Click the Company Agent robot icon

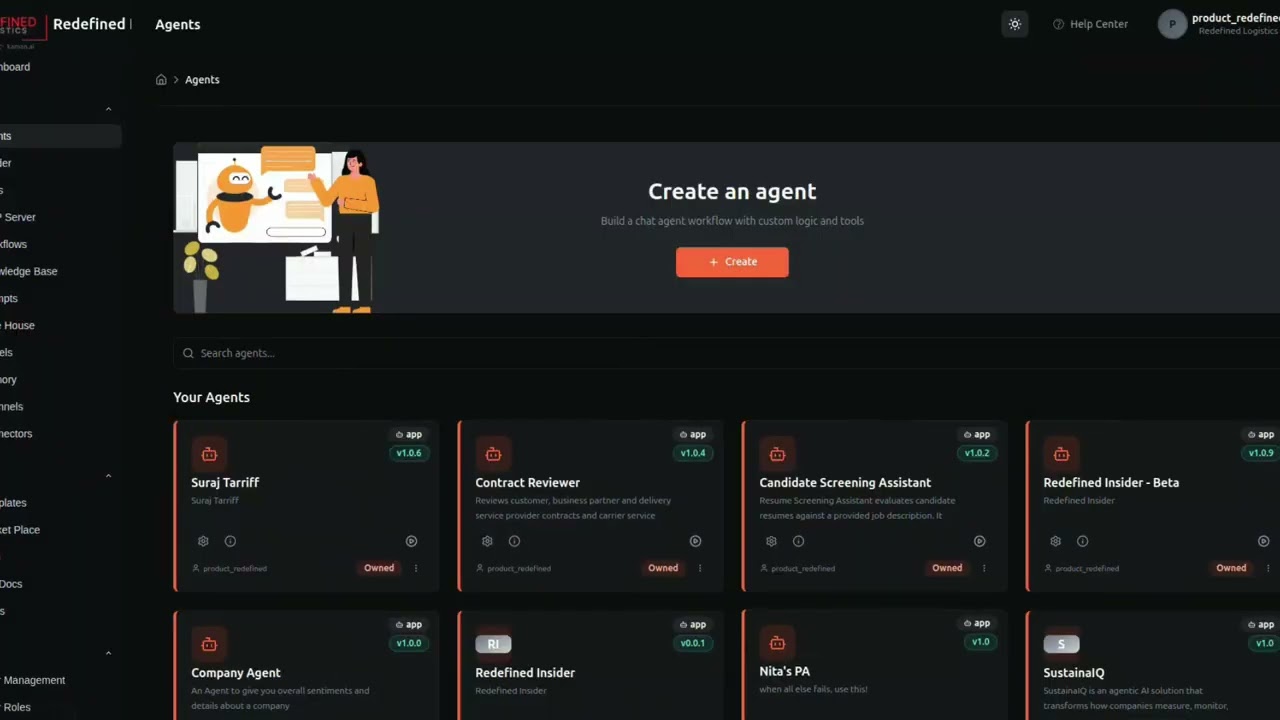[x=209, y=644]
